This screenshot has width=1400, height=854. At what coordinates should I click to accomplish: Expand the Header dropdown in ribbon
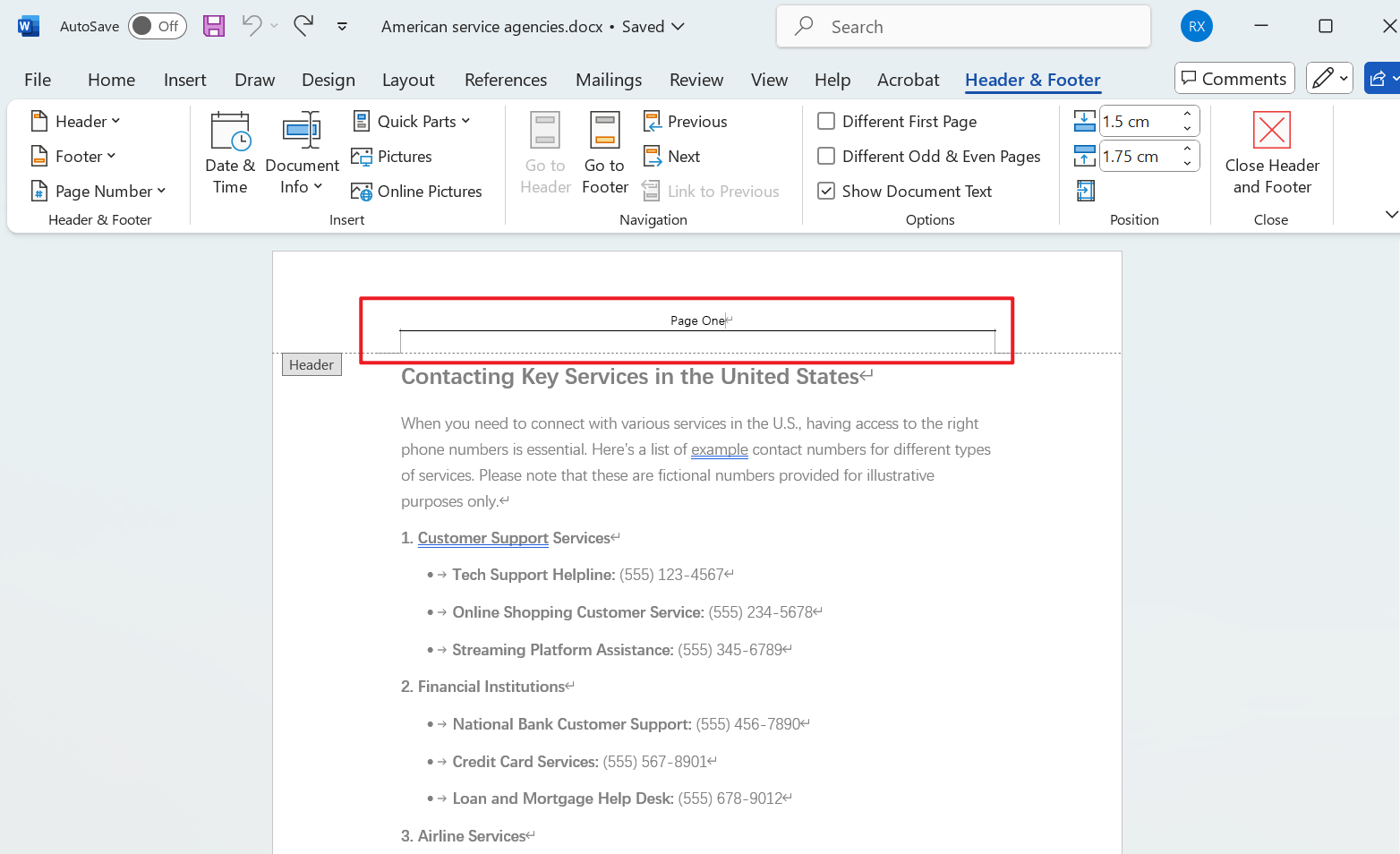click(76, 121)
